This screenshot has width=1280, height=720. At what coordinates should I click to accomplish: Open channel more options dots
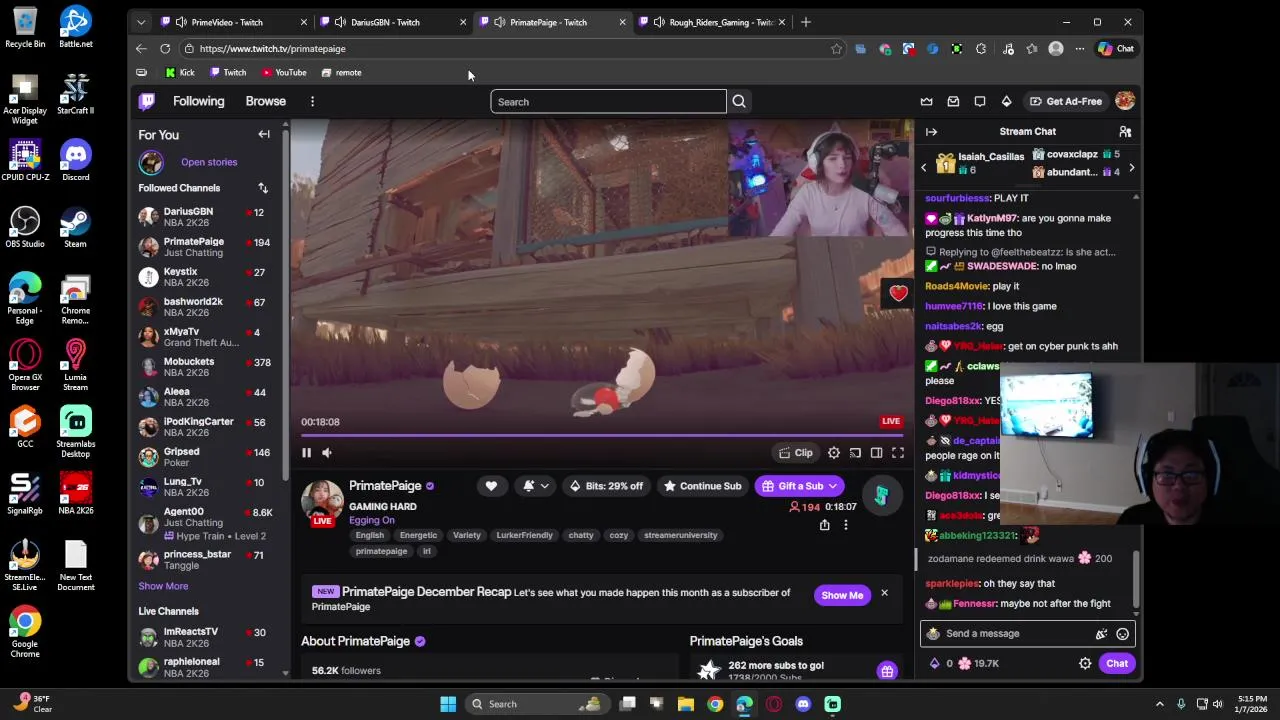click(x=846, y=525)
